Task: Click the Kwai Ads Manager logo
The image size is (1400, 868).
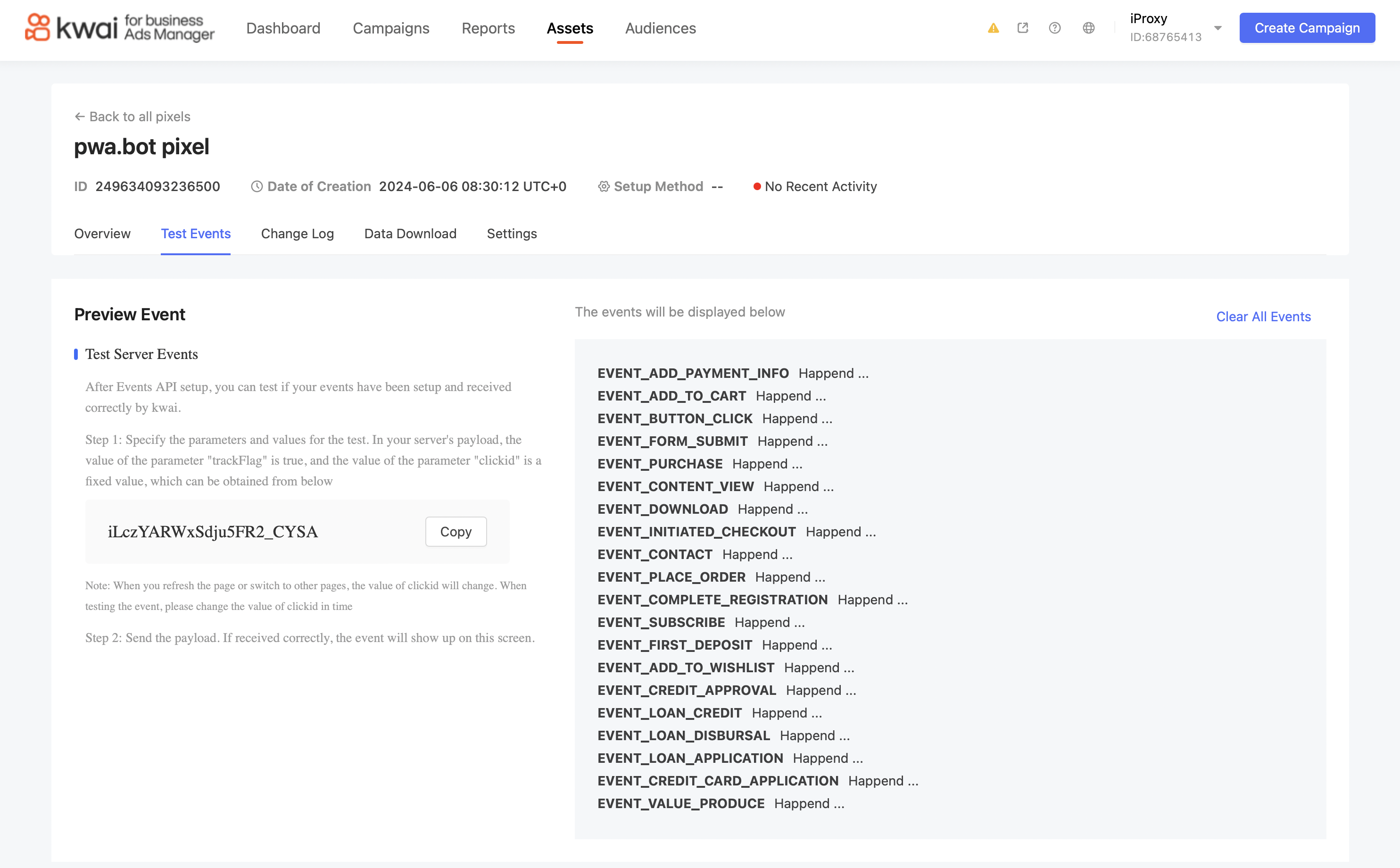Action: [119, 28]
